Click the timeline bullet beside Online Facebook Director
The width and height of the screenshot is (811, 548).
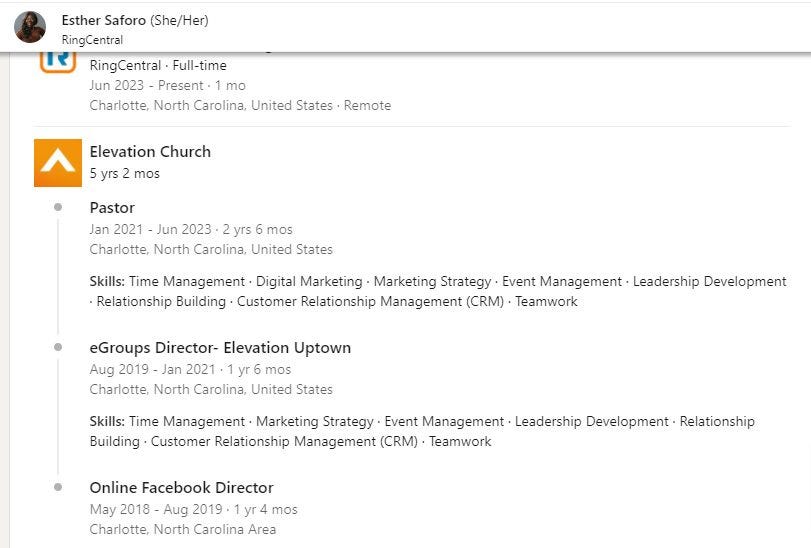pyautogui.click(x=58, y=487)
